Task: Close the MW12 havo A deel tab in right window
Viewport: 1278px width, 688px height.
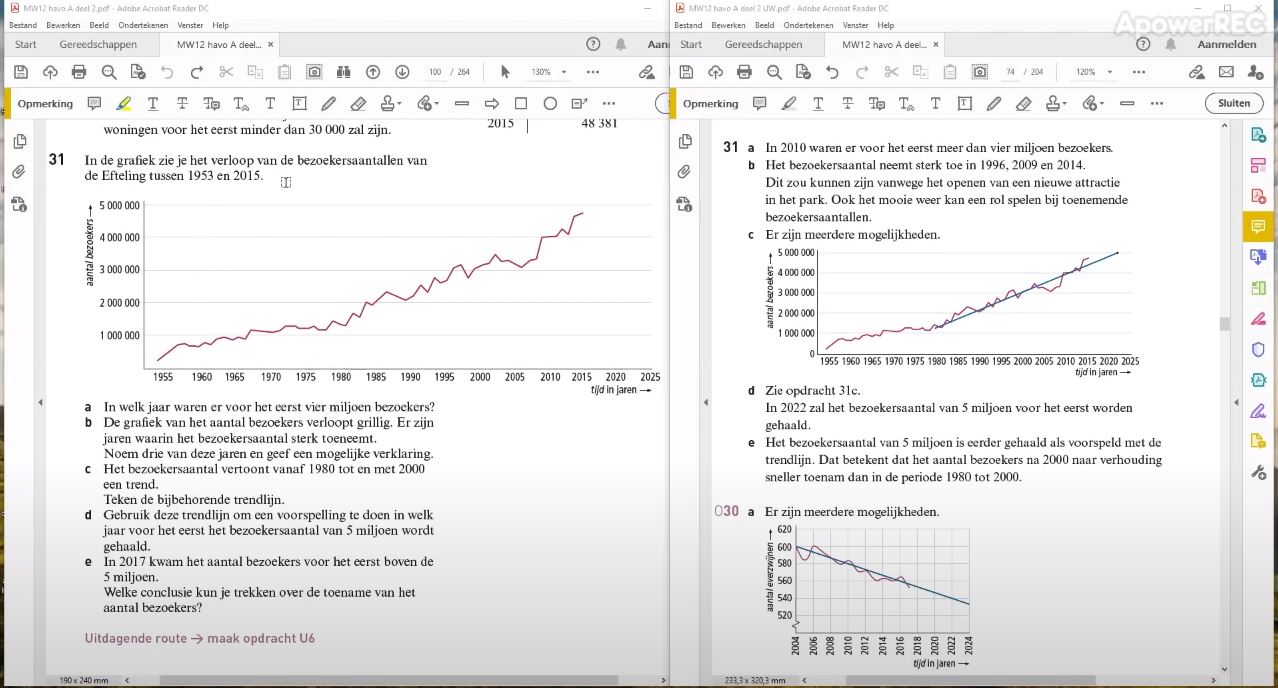Action: point(936,44)
